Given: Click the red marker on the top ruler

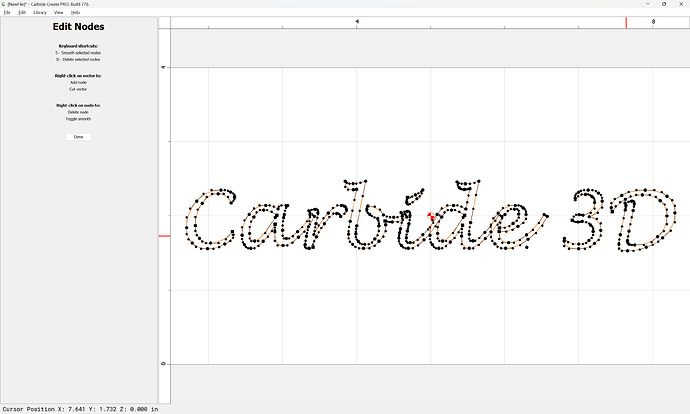Looking at the screenshot, I should (626, 22).
